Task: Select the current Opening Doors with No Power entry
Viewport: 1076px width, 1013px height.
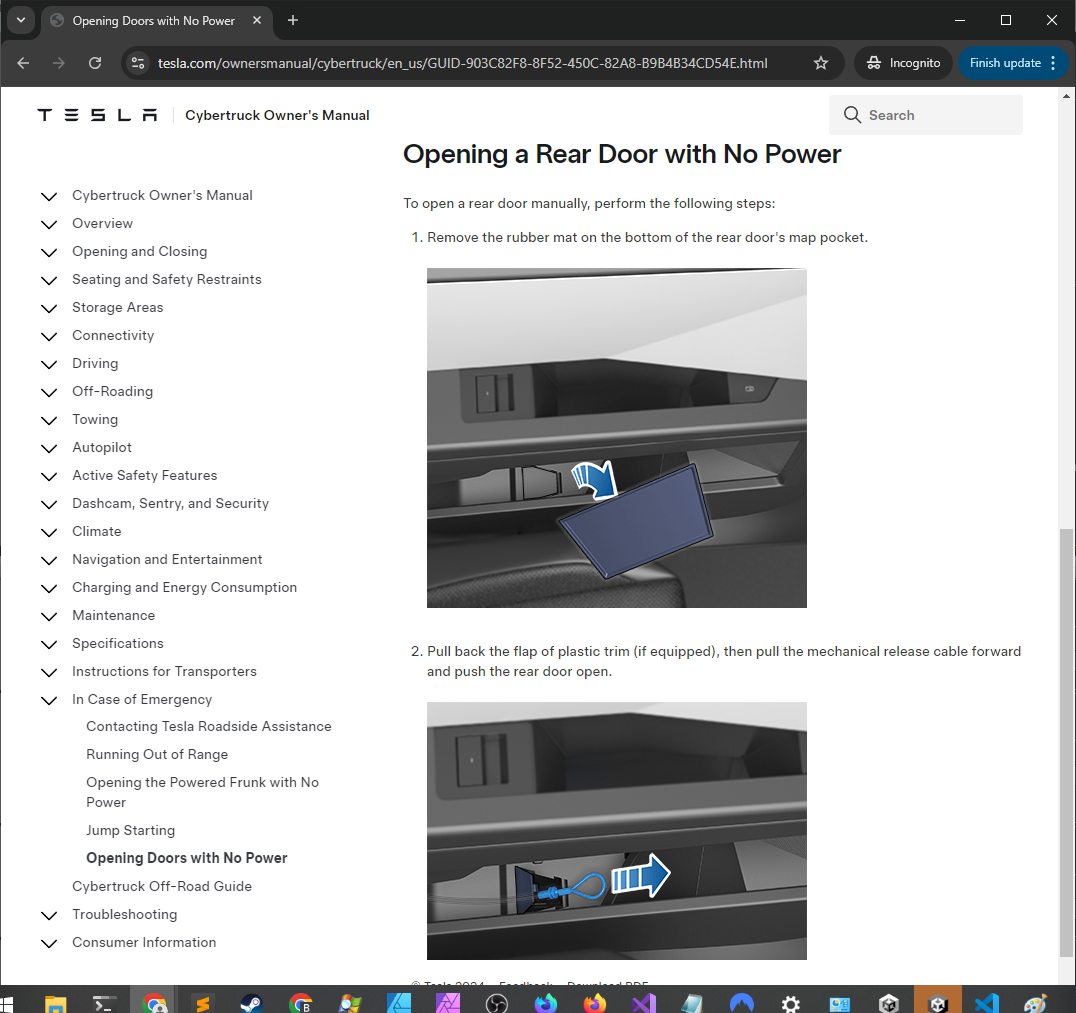Action: (187, 858)
